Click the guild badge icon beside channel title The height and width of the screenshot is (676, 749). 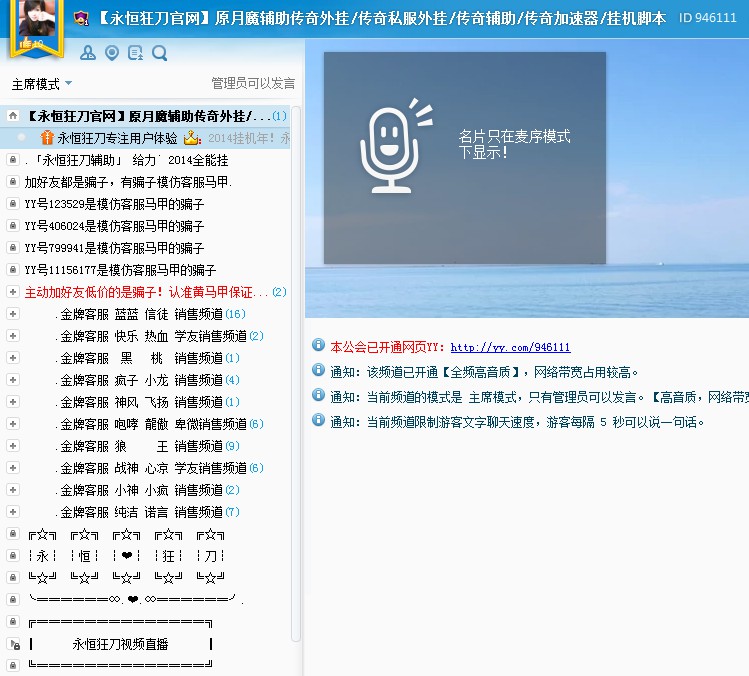tap(82, 19)
